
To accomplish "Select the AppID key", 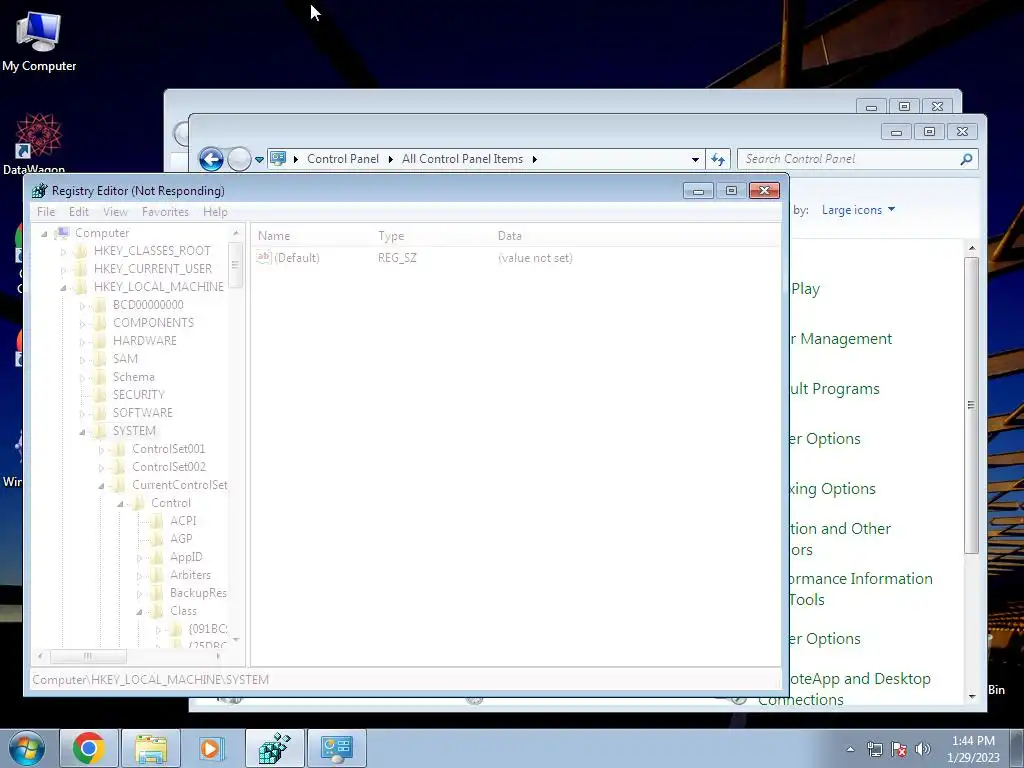I will 186,557.
